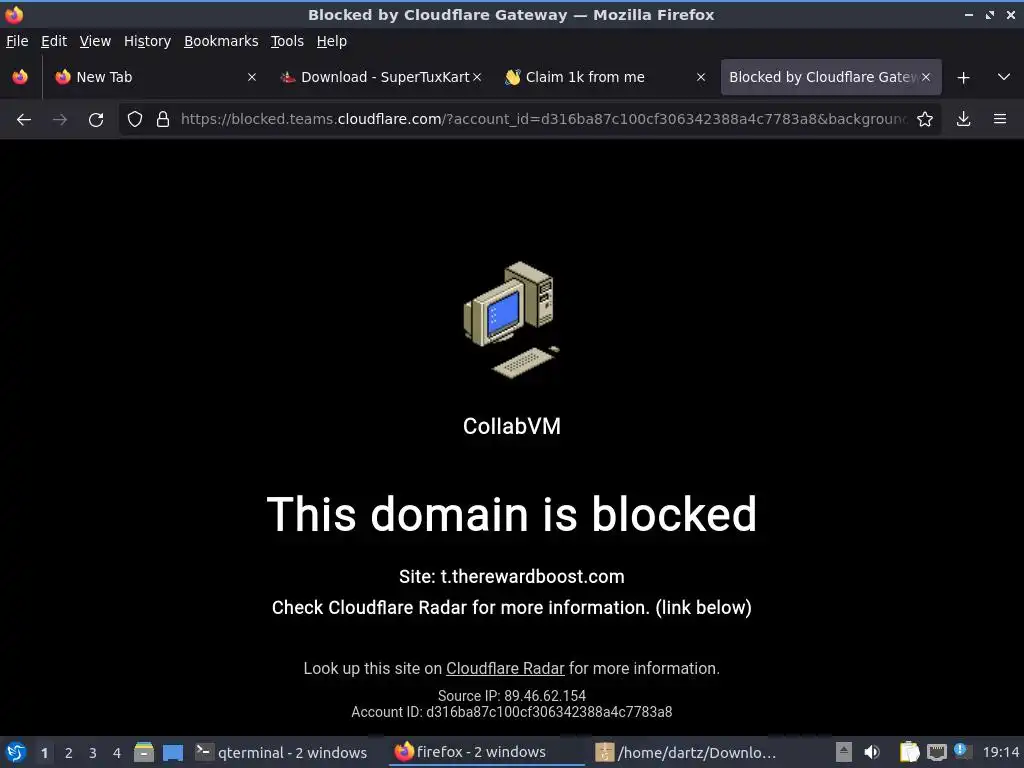Go back to previous page
The height and width of the screenshot is (768, 1024).
[24, 120]
